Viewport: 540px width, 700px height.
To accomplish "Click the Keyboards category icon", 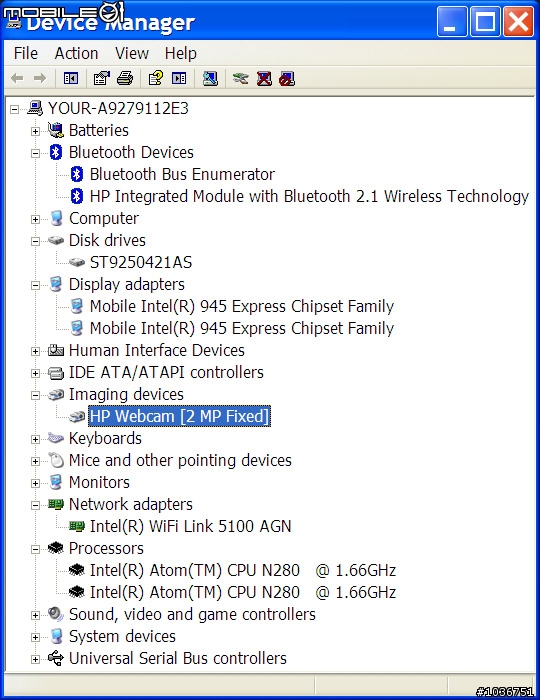I will [x=56, y=438].
